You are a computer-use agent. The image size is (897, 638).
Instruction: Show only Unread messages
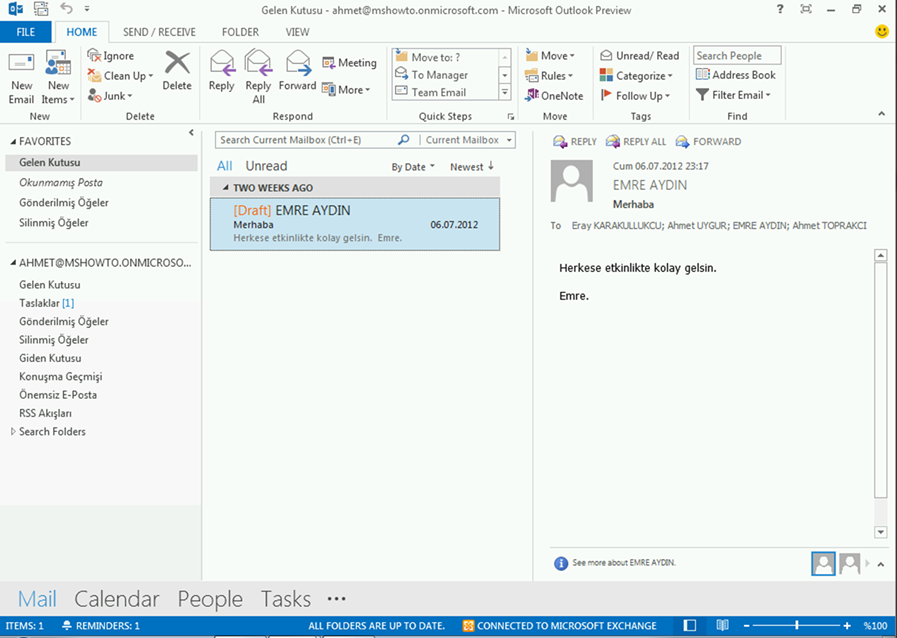point(266,166)
